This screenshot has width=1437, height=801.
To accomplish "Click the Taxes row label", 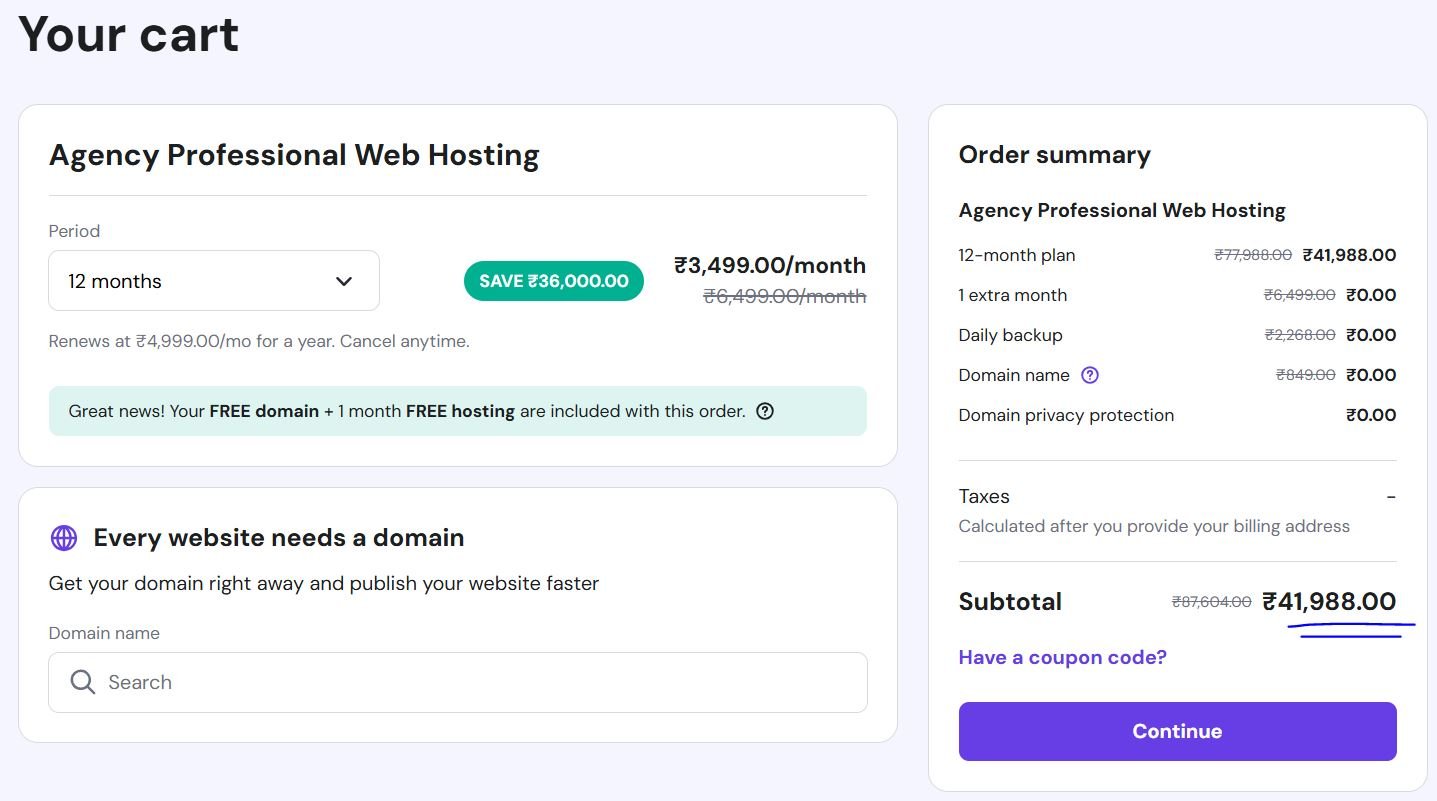I will (x=984, y=496).
